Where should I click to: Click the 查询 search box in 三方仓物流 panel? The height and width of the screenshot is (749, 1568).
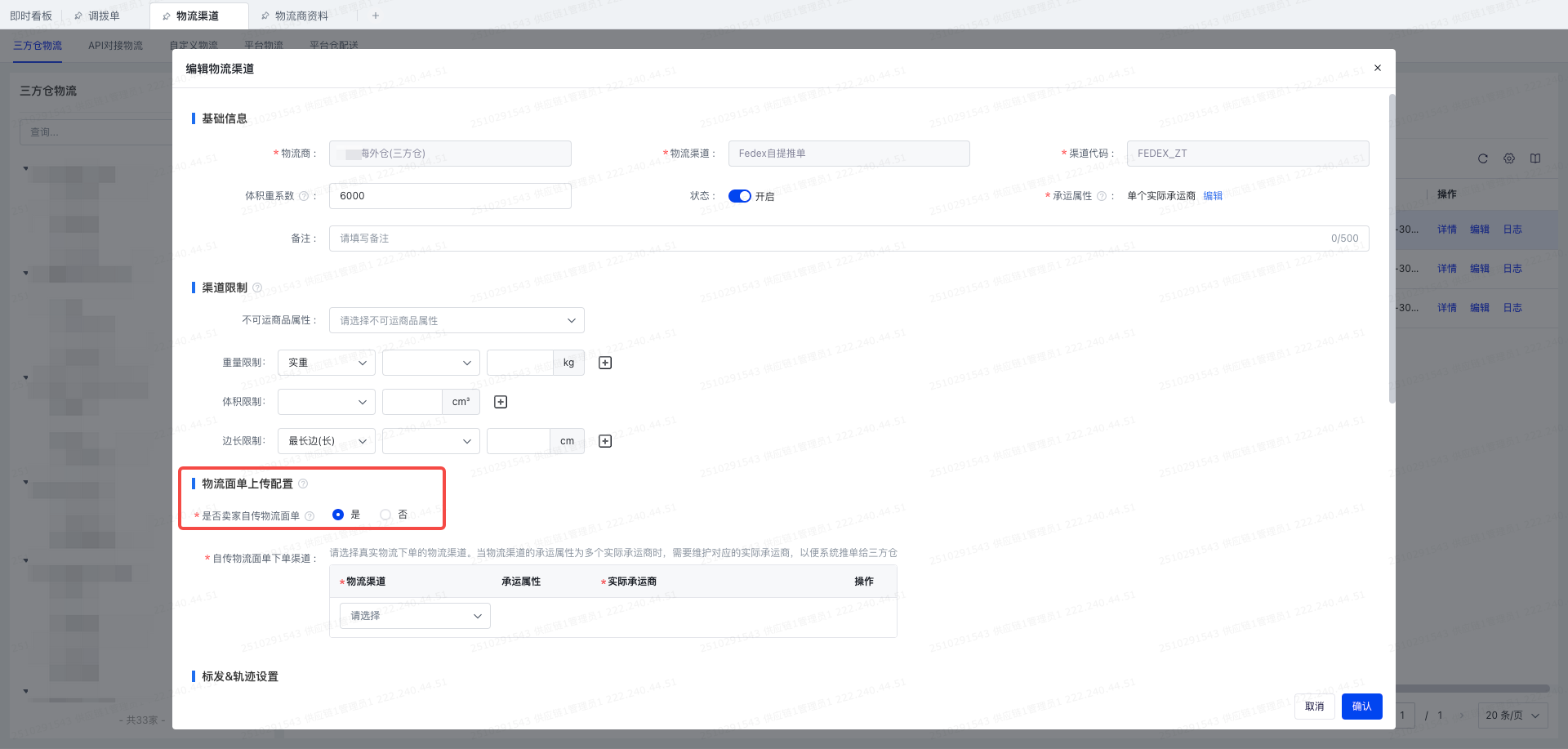click(96, 132)
